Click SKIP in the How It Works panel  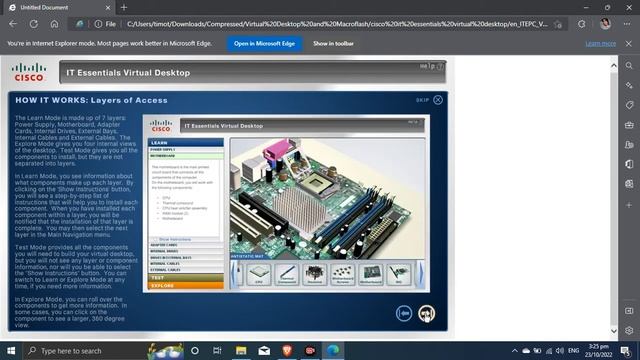(x=422, y=100)
